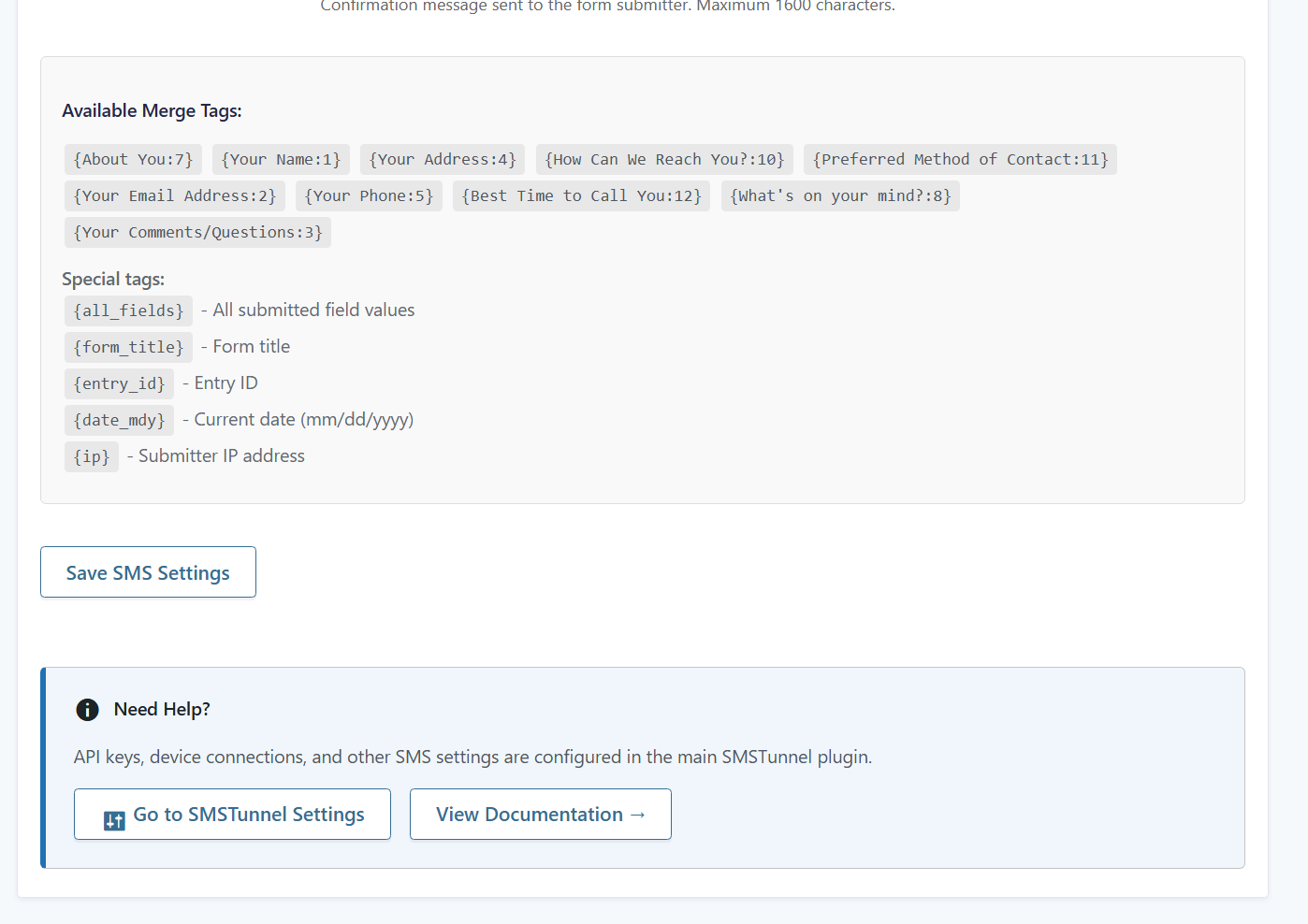Click the info icon next to Need Help

coord(87,710)
